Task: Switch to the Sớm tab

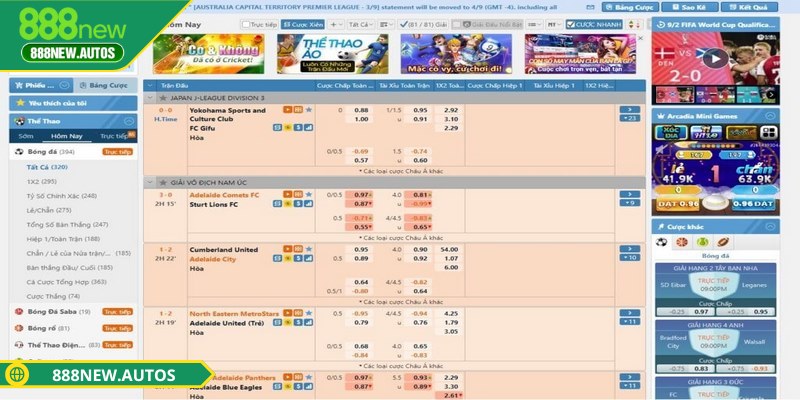Action: coord(26,136)
